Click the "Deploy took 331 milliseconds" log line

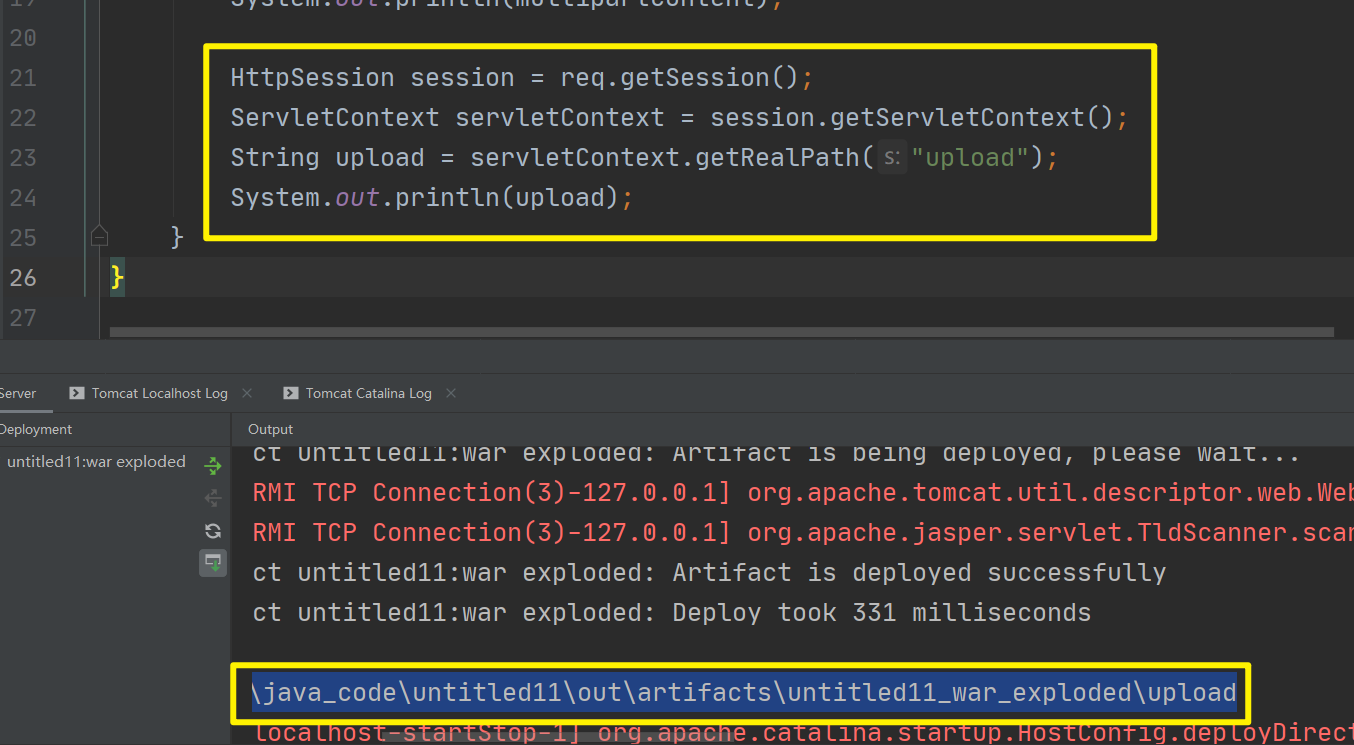click(672, 613)
